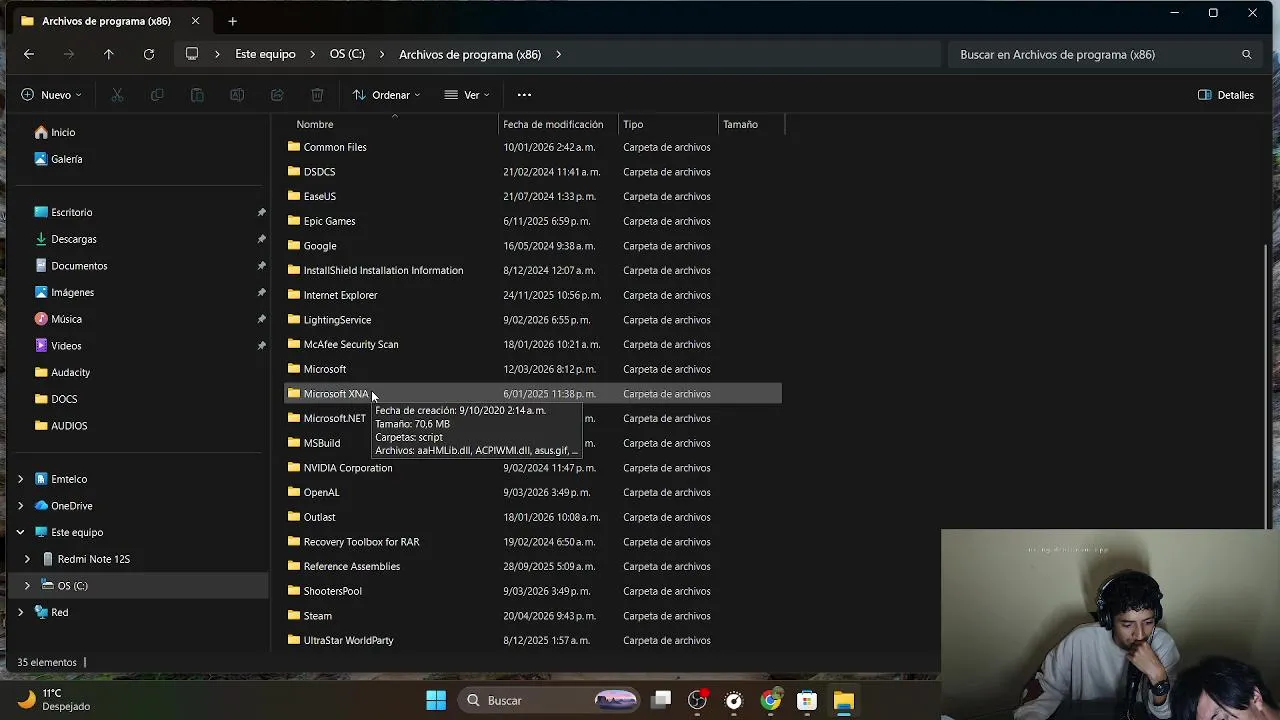
Task: Go to Inicio in the sidebar
Action: click(63, 132)
